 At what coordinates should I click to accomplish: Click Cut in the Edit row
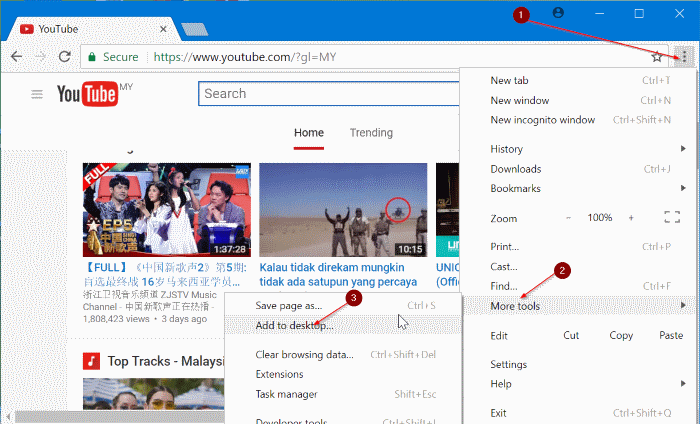coord(571,335)
